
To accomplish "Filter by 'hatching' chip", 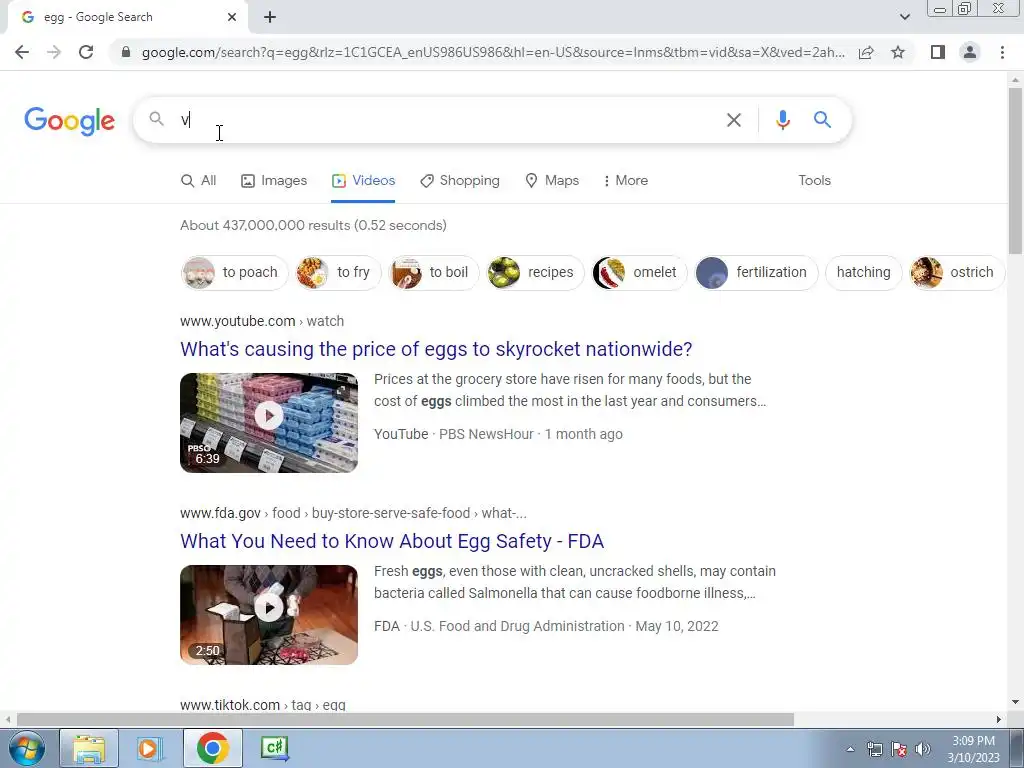I will [x=863, y=272].
